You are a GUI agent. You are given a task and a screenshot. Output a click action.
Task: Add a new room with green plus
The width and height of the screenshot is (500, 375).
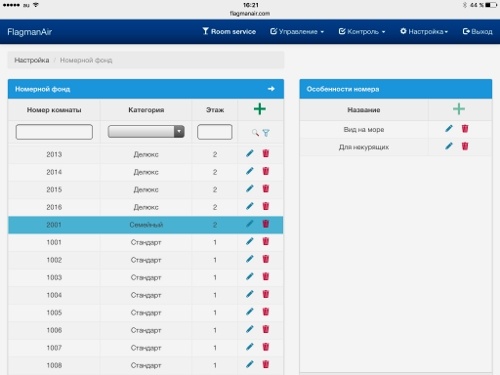tap(260, 109)
